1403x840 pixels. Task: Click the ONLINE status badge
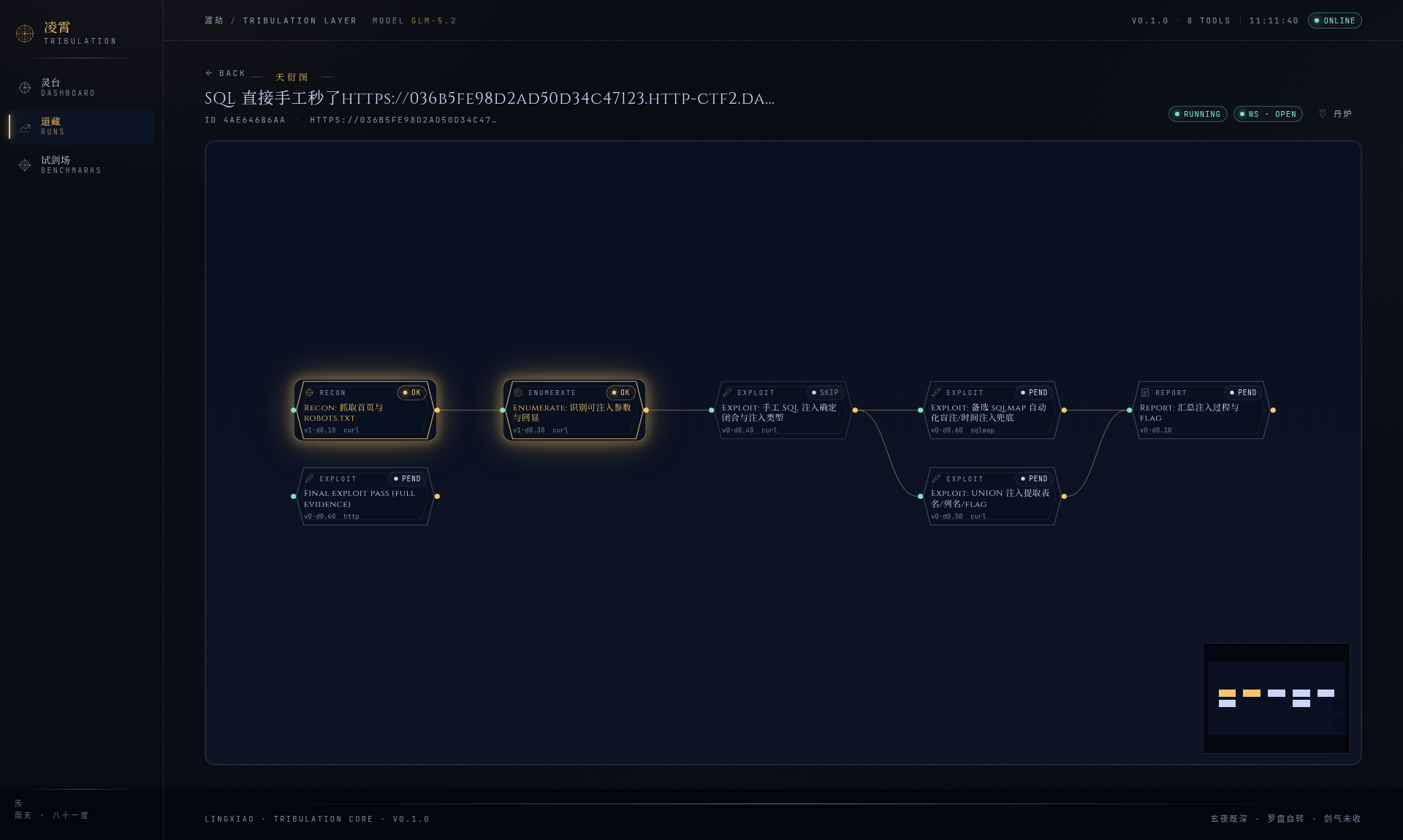click(x=1335, y=20)
